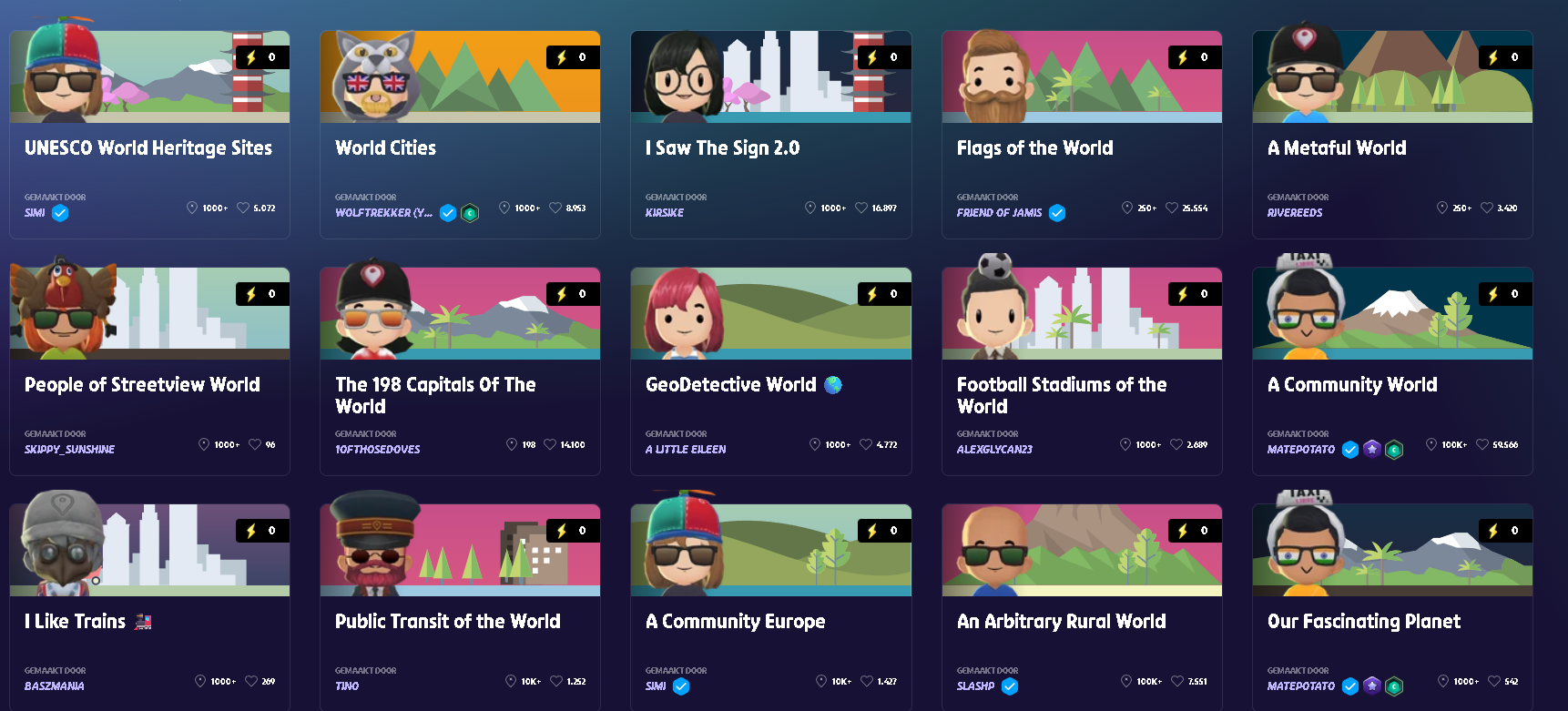The width and height of the screenshot is (1568, 711).
Task: Click location pin icon on UNESCO World Heritage Sites
Action: pyautogui.click(x=192, y=208)
